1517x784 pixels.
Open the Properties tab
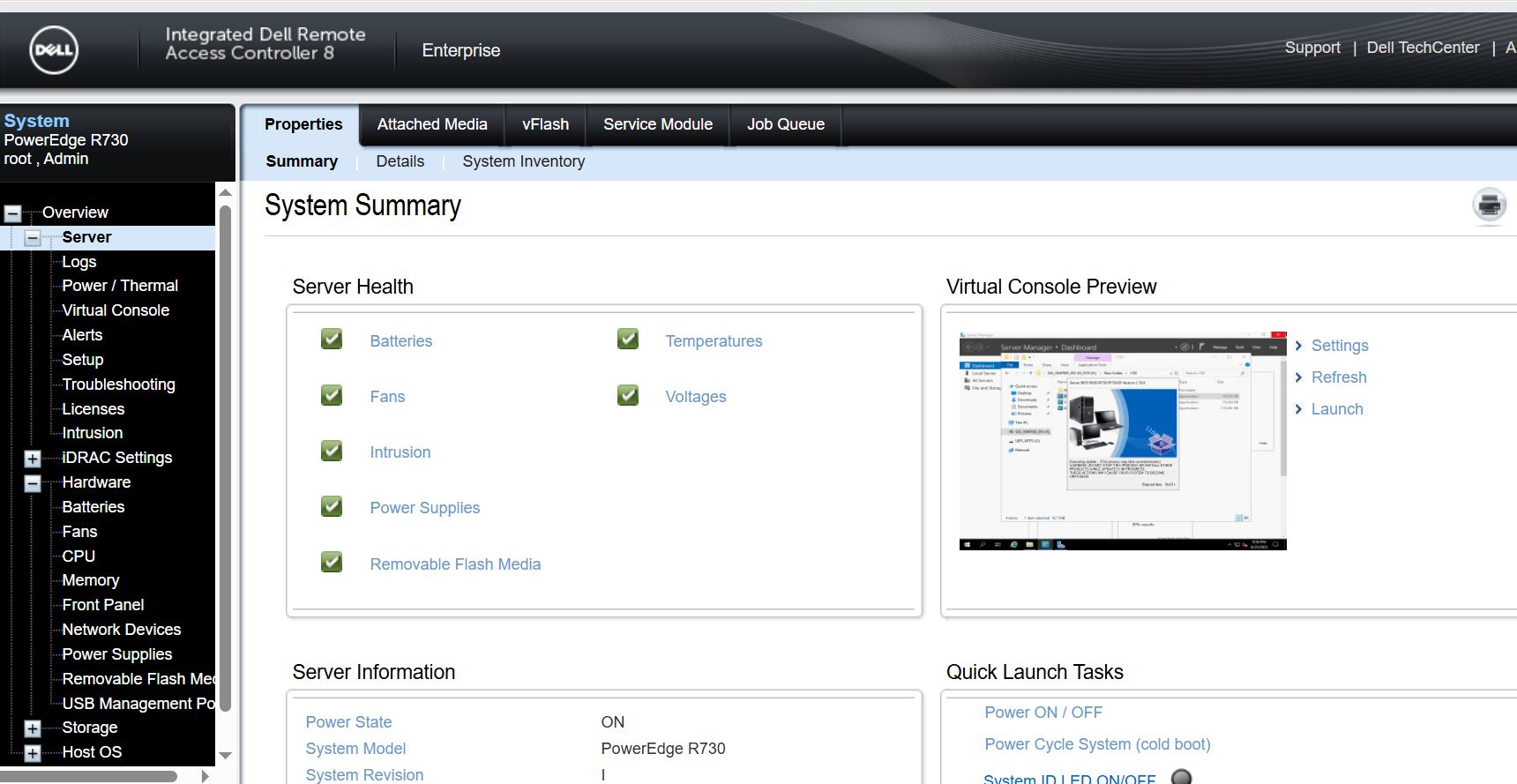click(303, 124)
